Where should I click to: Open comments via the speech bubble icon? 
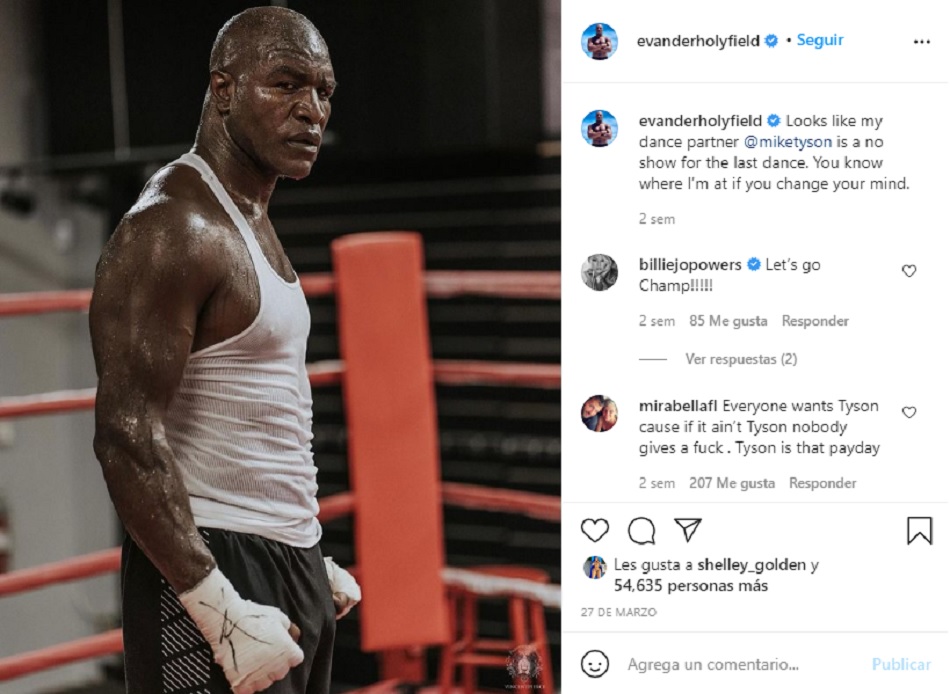coord(641,531)
